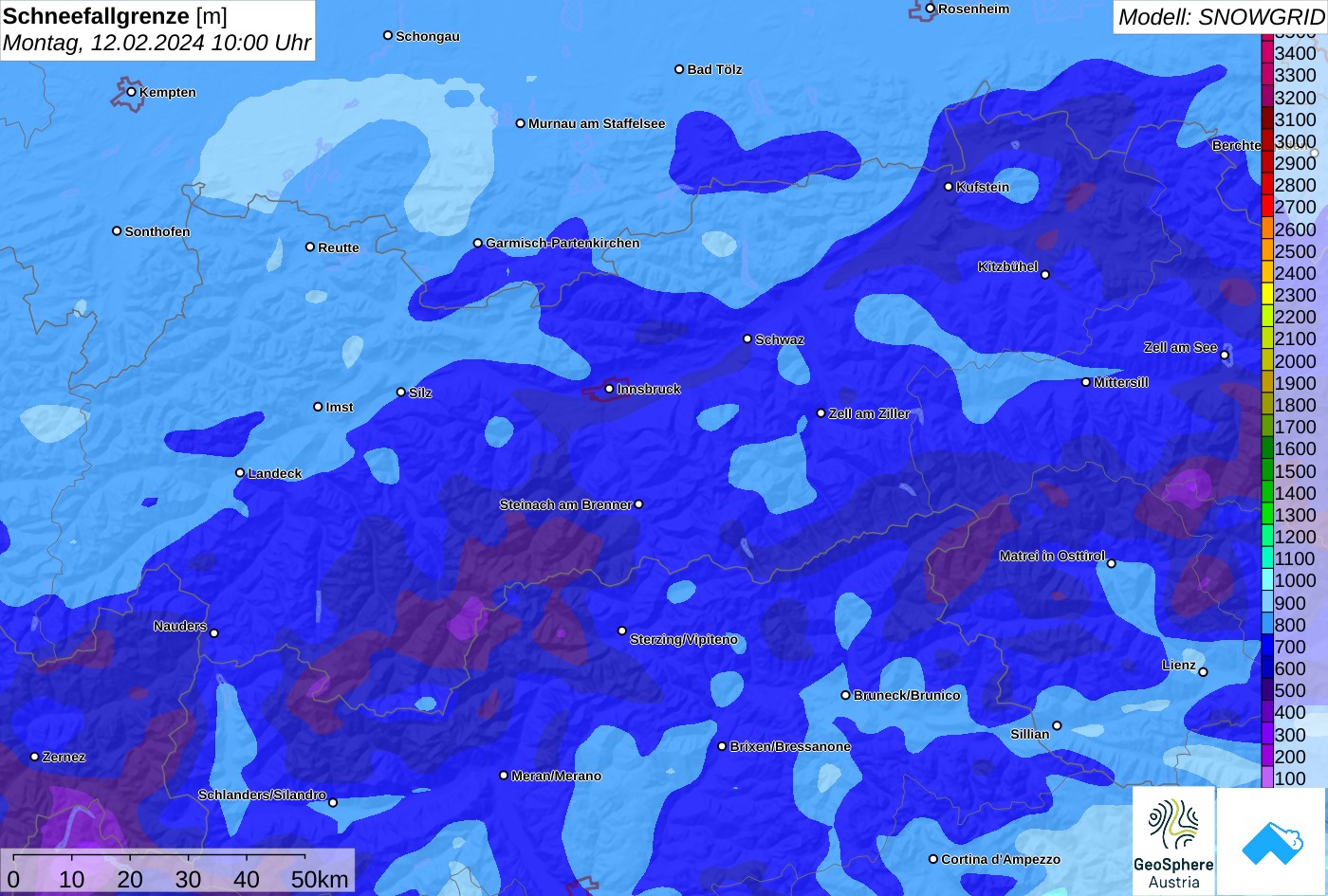1328x896 pixels.
Task: Pick the blue 800 legend swatch
Action: point(1267,625)
